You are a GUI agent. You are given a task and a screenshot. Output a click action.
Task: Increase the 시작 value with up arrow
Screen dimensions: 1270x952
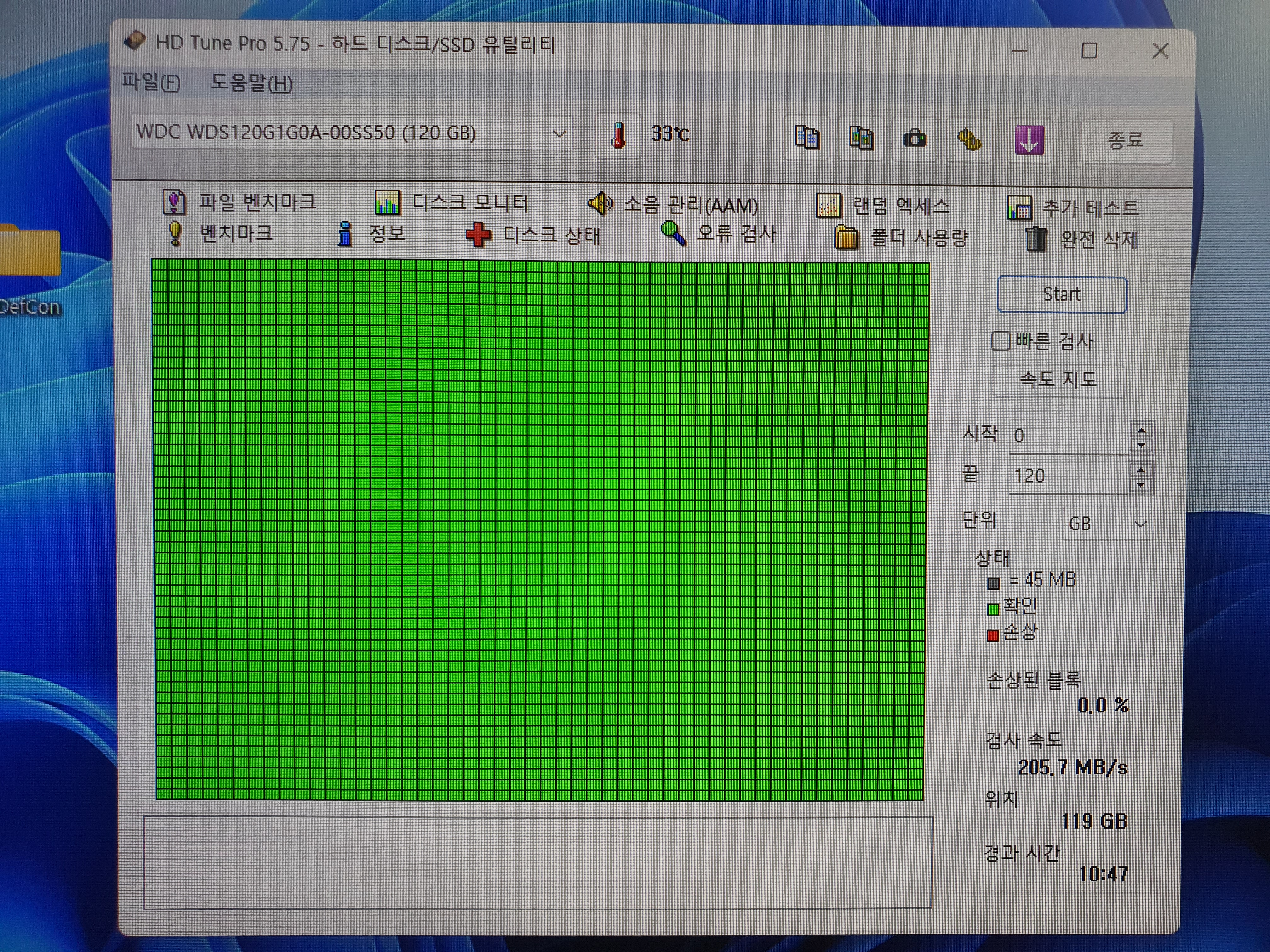coord(1141,430)
